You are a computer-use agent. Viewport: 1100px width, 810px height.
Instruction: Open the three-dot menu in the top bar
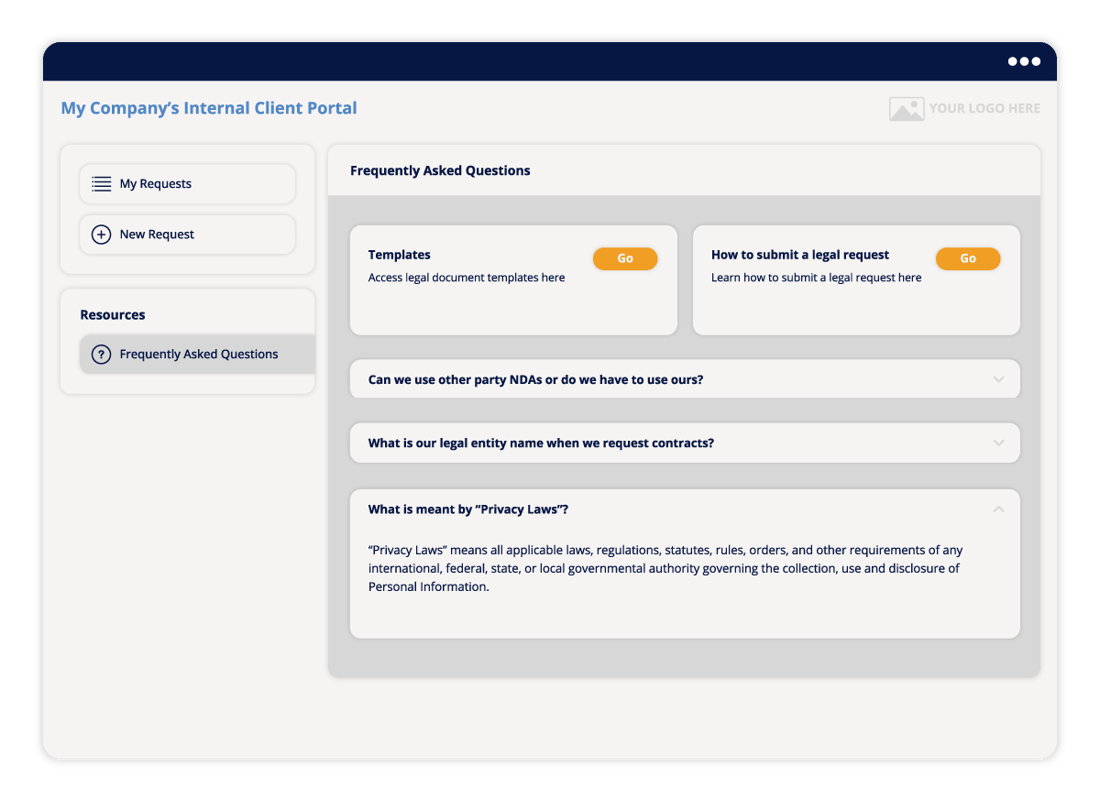point(1024,61)
